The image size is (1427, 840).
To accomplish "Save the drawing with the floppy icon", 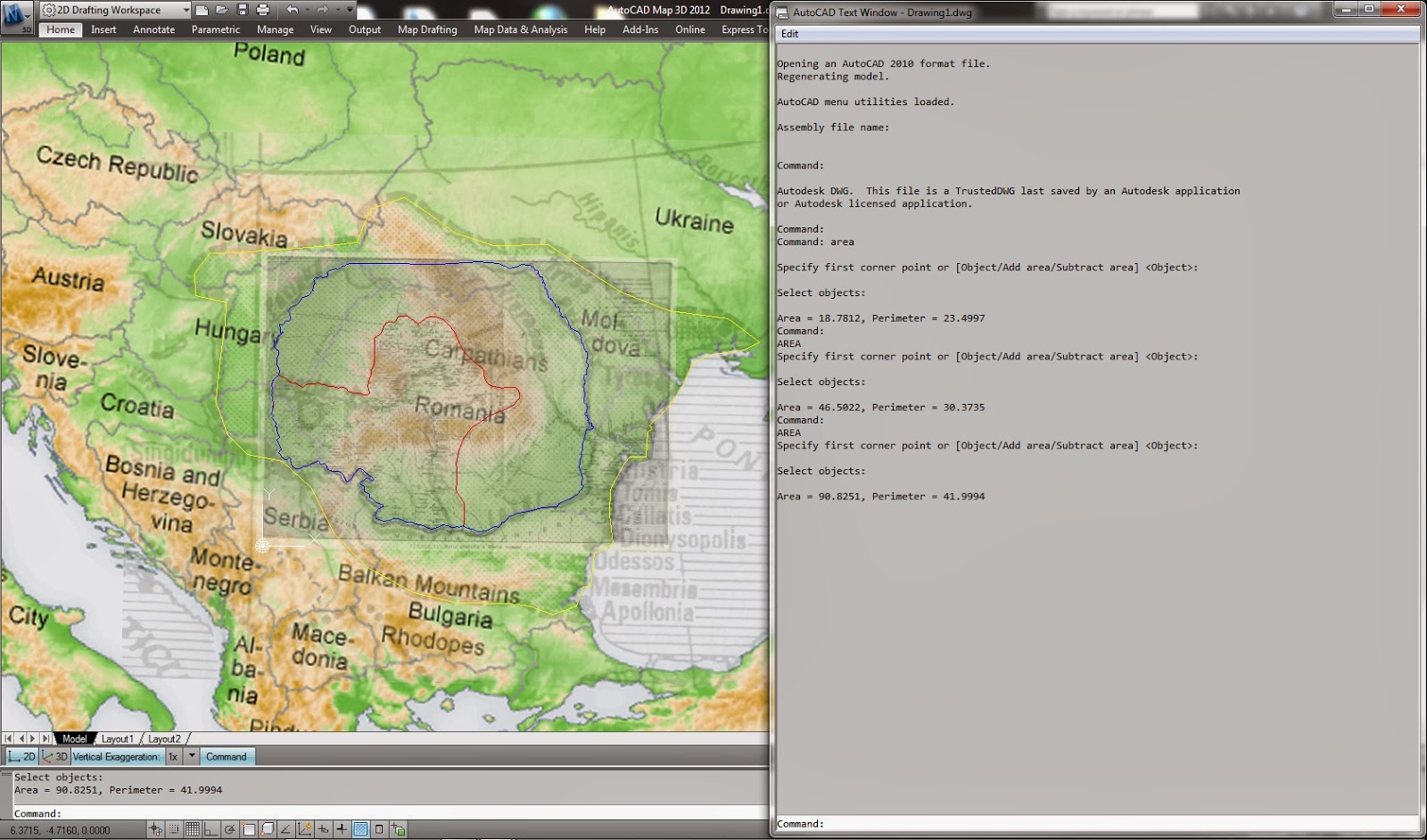I will [243, 10].
